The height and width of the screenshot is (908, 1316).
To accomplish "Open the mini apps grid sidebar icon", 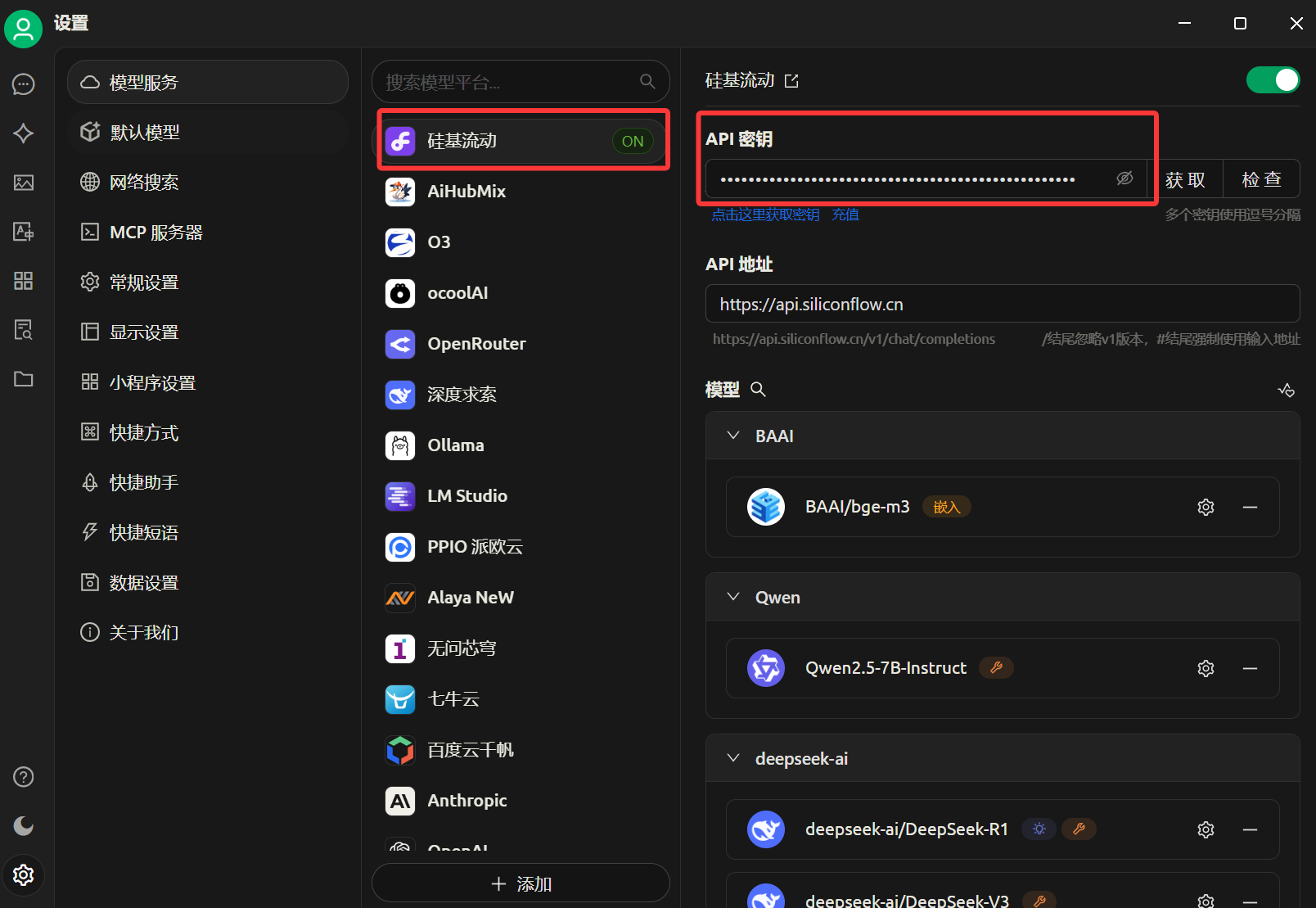I will coord(24,281).
